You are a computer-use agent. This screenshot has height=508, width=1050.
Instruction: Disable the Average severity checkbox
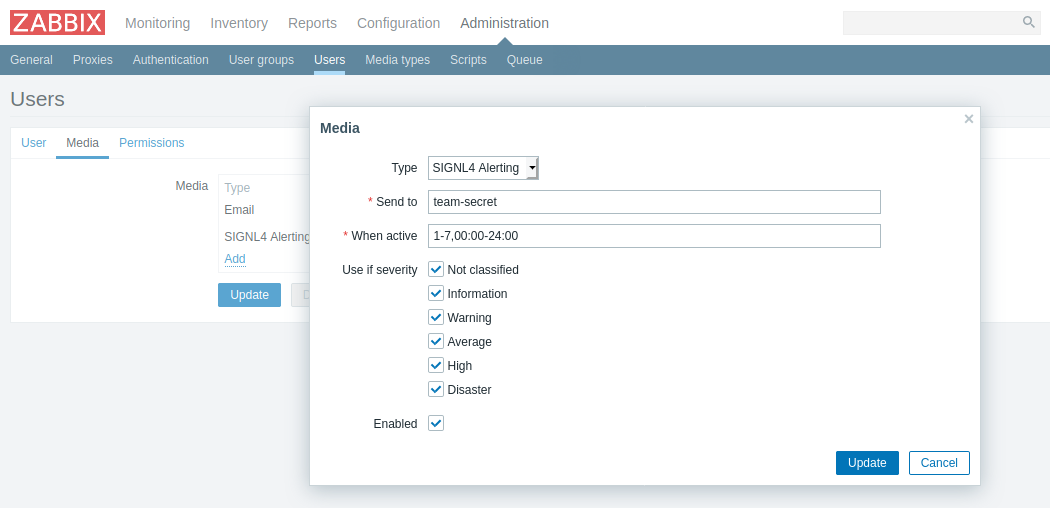[436, 341]
